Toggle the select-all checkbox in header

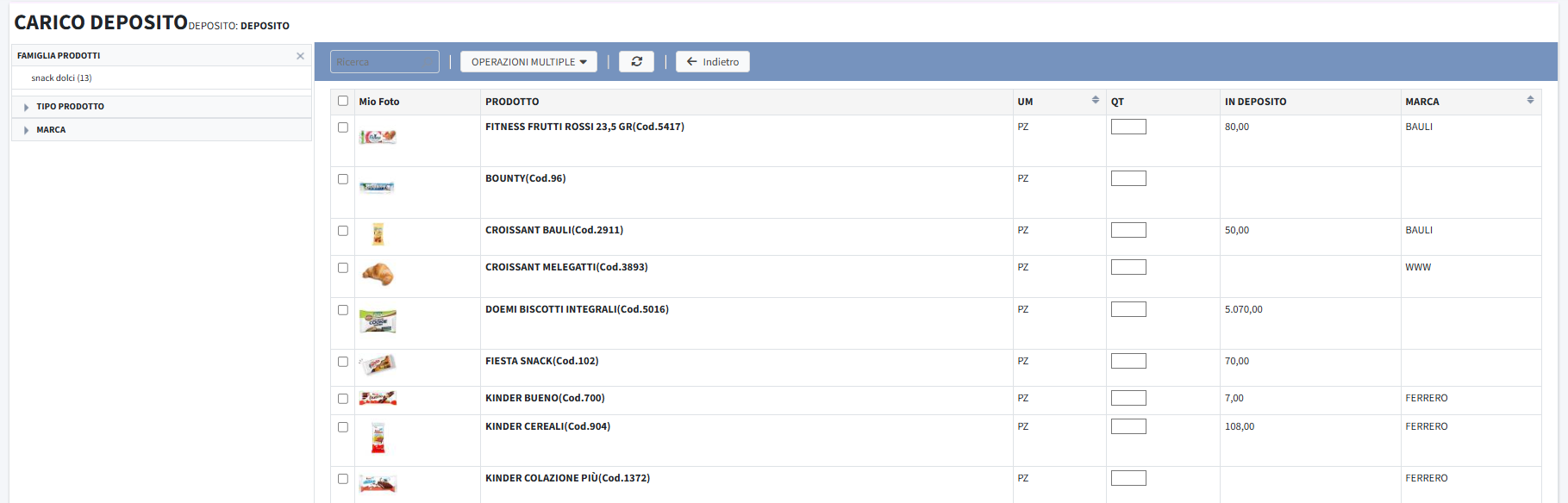click(343, 101)
